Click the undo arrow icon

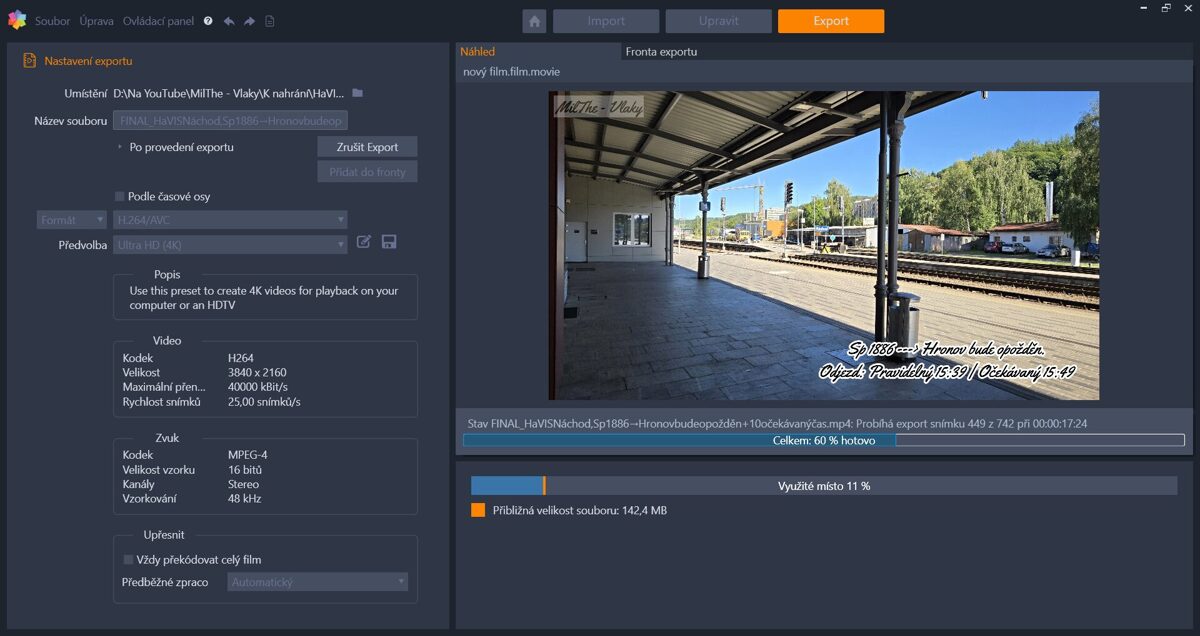229,21
